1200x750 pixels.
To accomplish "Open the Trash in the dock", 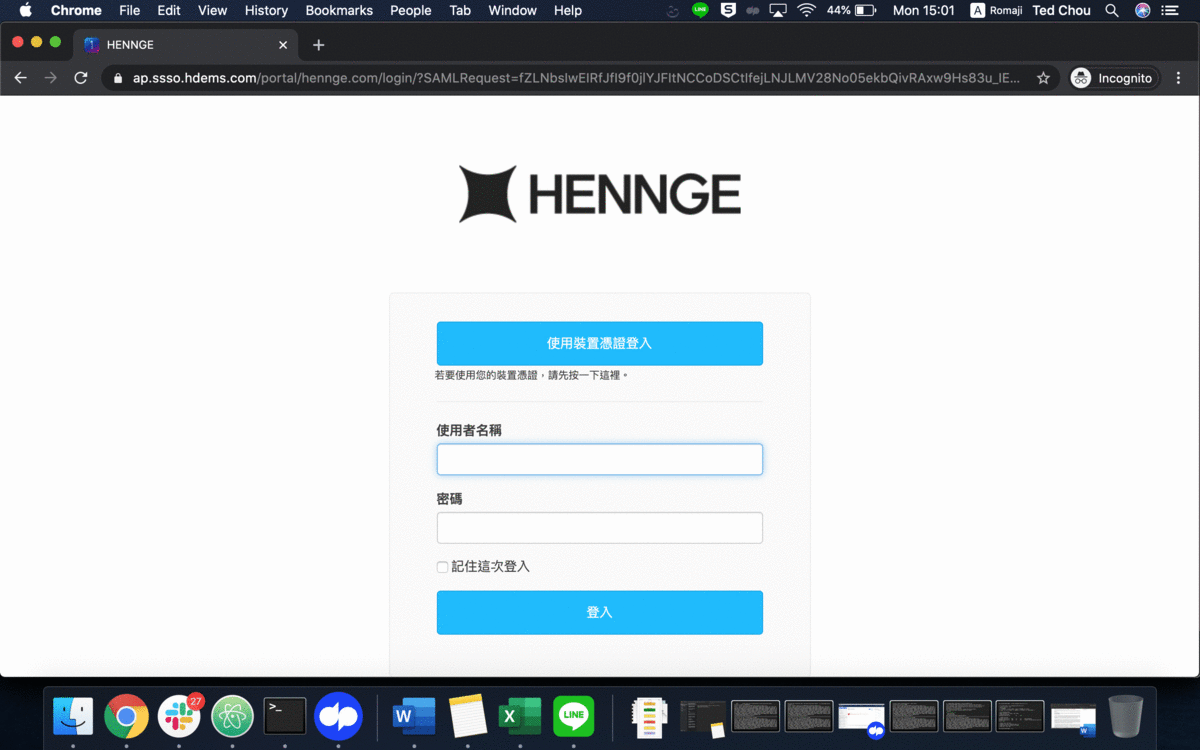I will pyautogui.click(x=1126, y=716).
